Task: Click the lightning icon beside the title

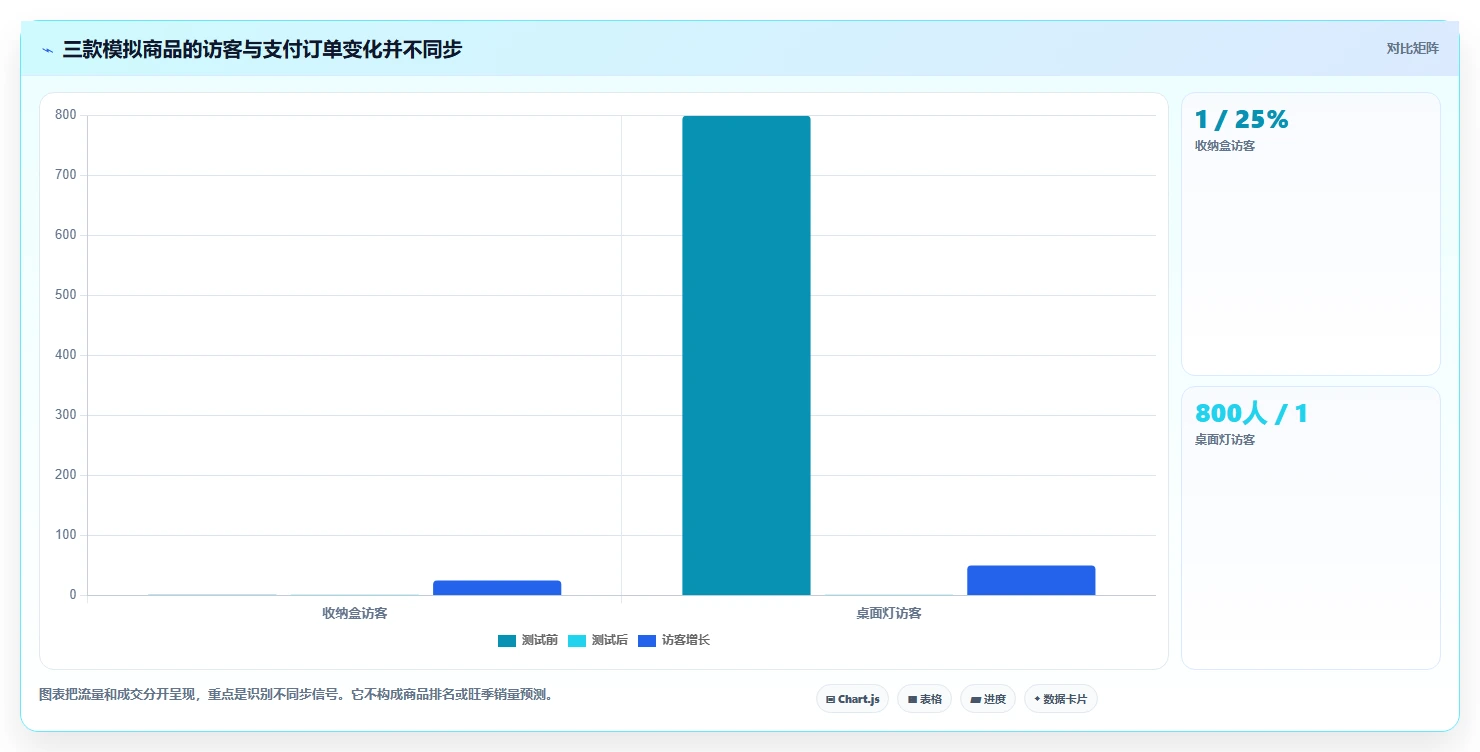Action: coord(47,50)
